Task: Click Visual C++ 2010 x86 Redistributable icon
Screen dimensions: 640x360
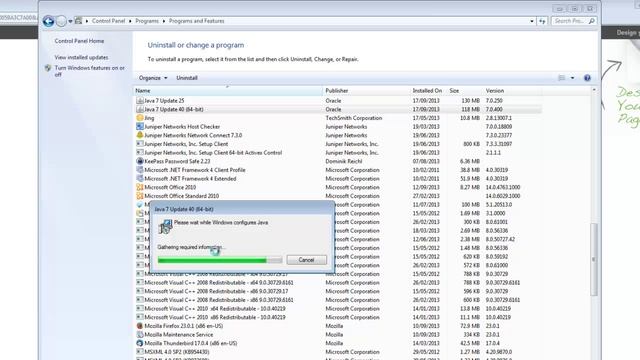Action: coord(140,317)
